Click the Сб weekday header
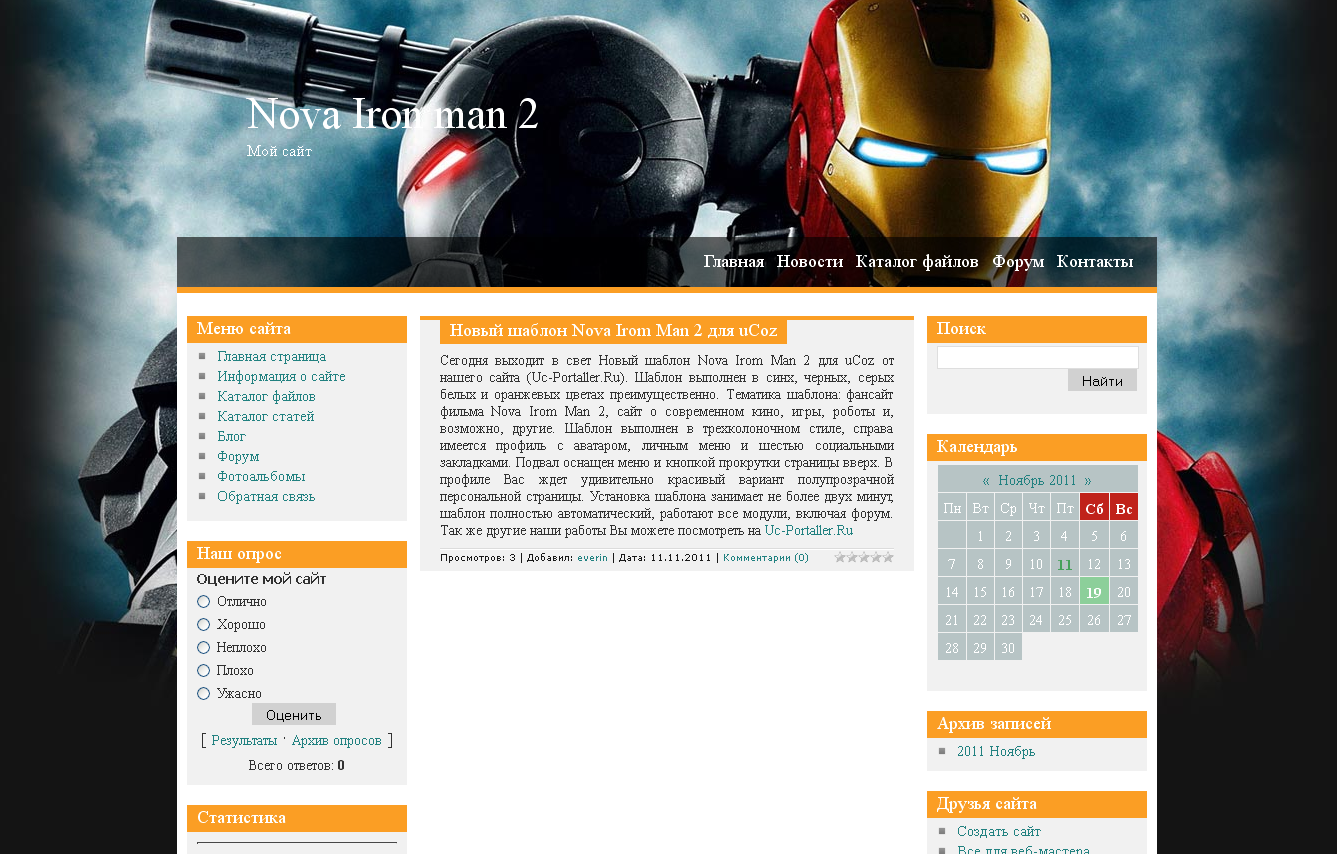Viewport: 1337px width, 854px height. coord(1094,508)
